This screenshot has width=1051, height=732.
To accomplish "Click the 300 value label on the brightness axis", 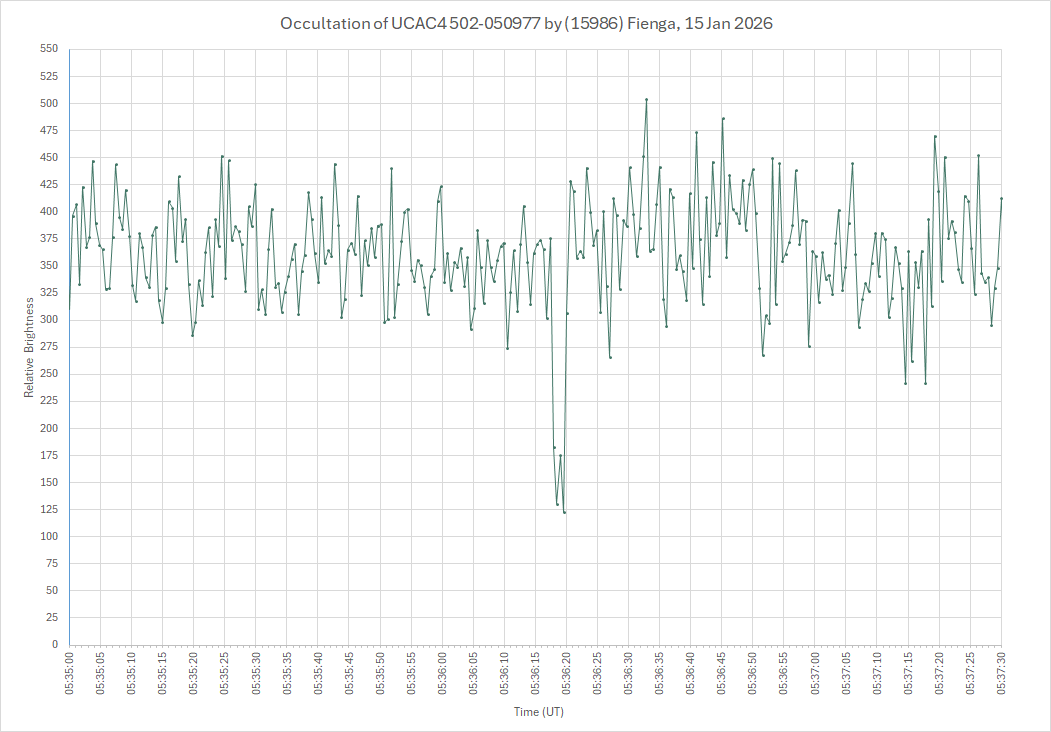I will point(48,320).
